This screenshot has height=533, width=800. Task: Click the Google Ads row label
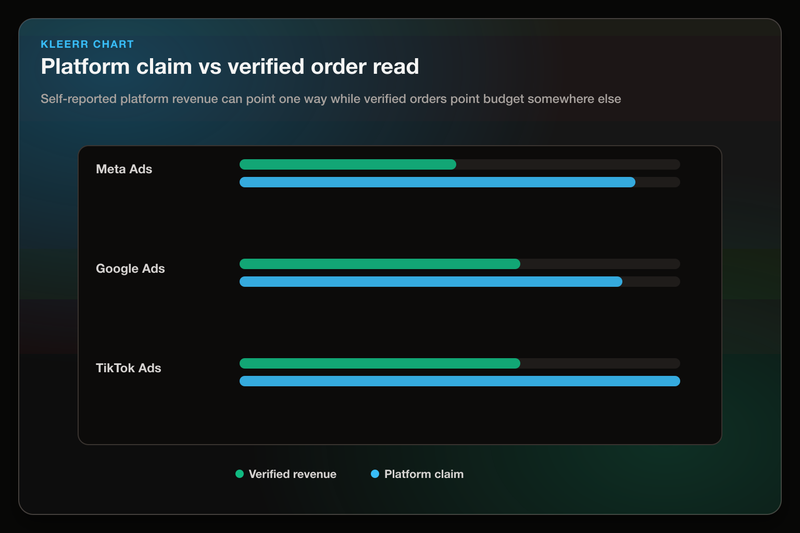tap(130, 269)
